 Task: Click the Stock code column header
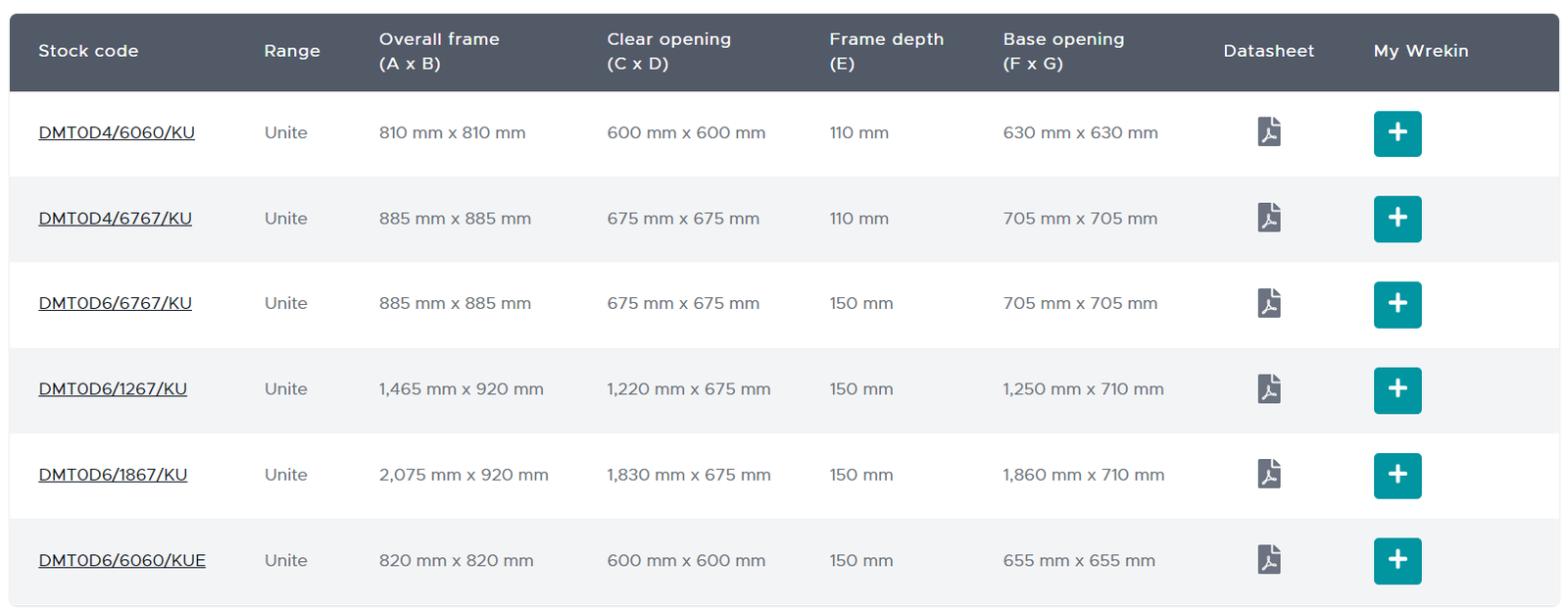[x=88, y=51]
